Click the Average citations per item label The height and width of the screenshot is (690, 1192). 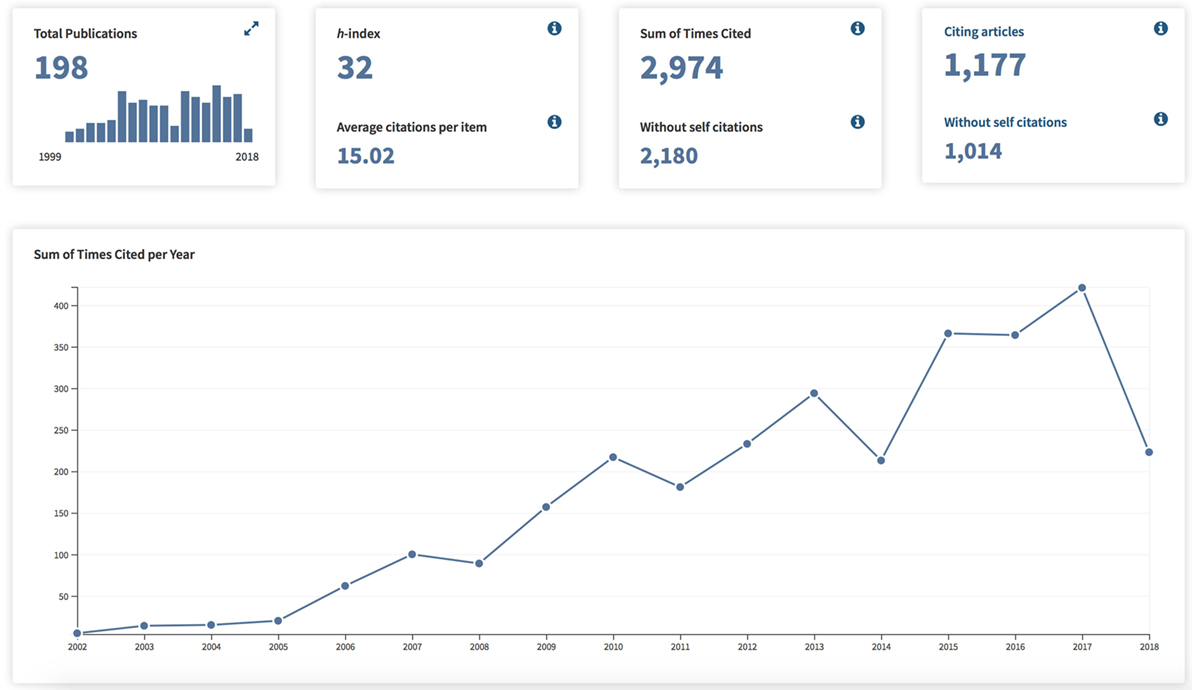[x=411, y=127]
